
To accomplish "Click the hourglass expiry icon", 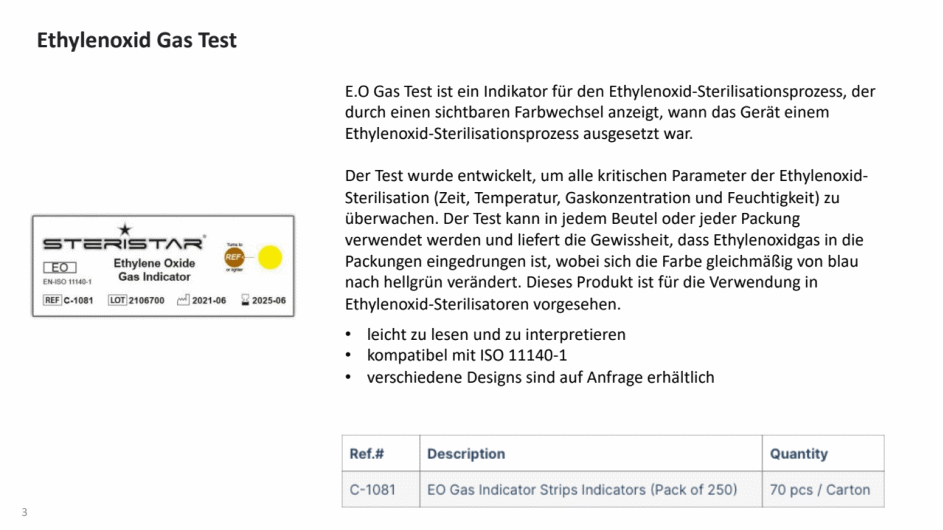I will [245, 300].
